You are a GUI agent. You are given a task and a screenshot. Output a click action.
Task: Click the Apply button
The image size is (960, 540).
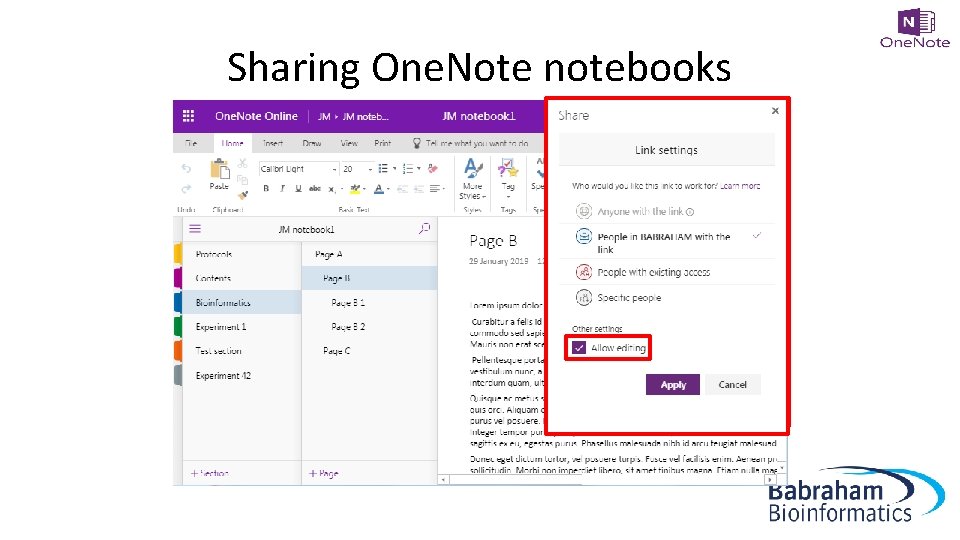(x=673, y=384)
